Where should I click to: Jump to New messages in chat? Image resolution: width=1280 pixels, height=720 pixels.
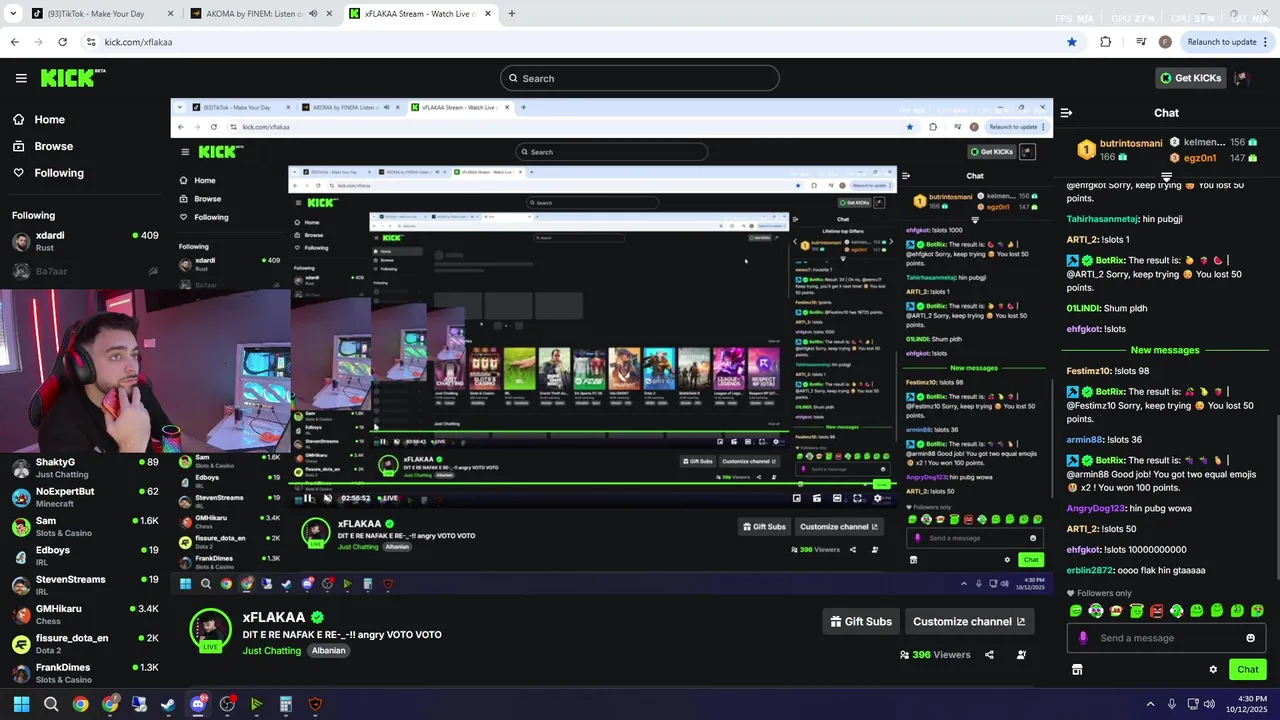(x=1165, y=350)
